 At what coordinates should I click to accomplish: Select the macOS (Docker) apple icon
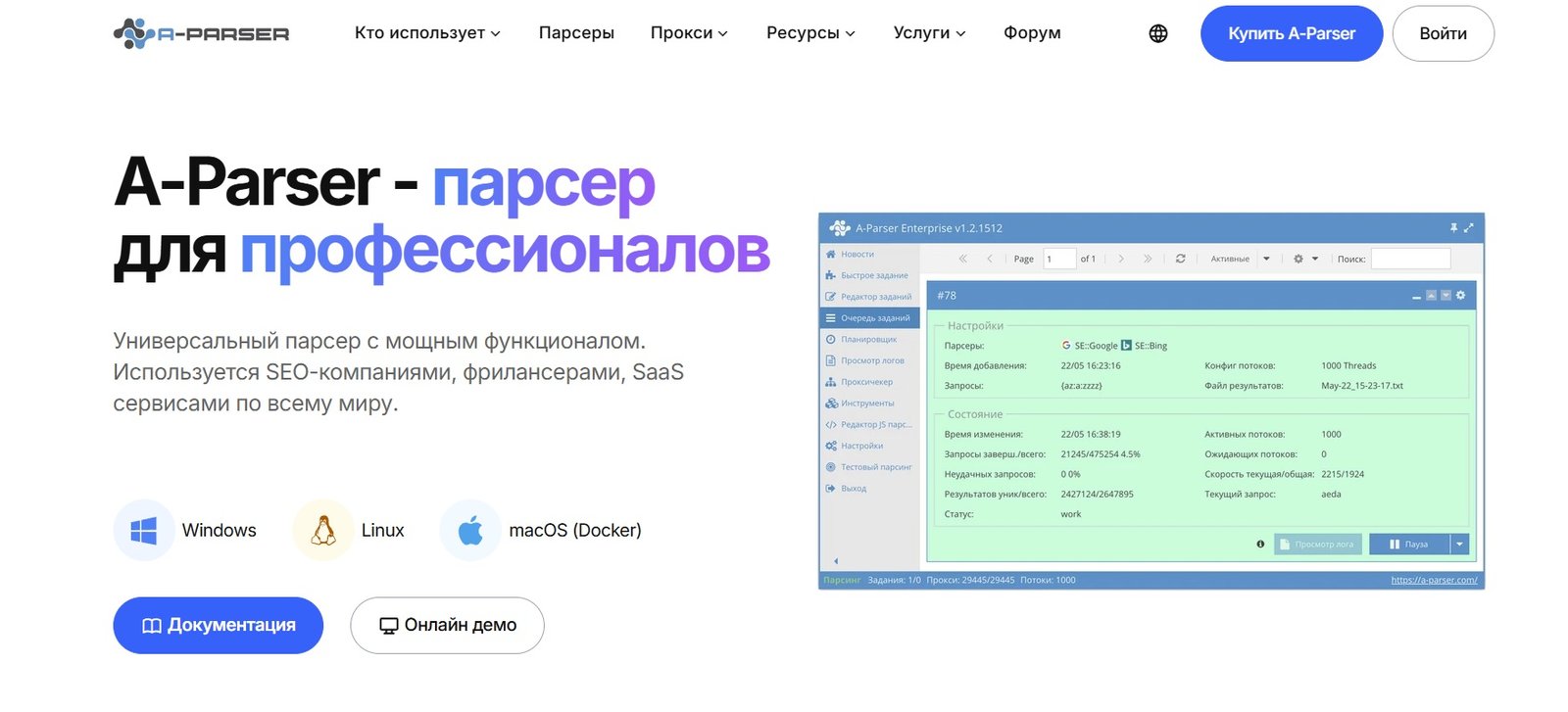click(x=470, y=531)
